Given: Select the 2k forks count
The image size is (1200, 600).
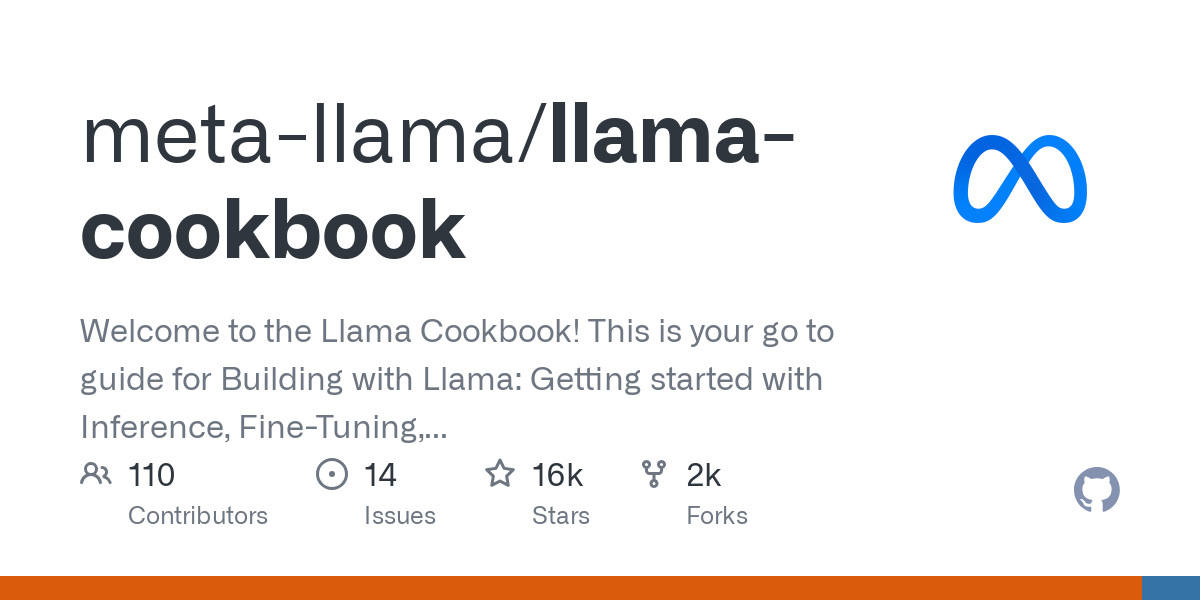Looking at the screenshot, I should [x=703, y=475].
